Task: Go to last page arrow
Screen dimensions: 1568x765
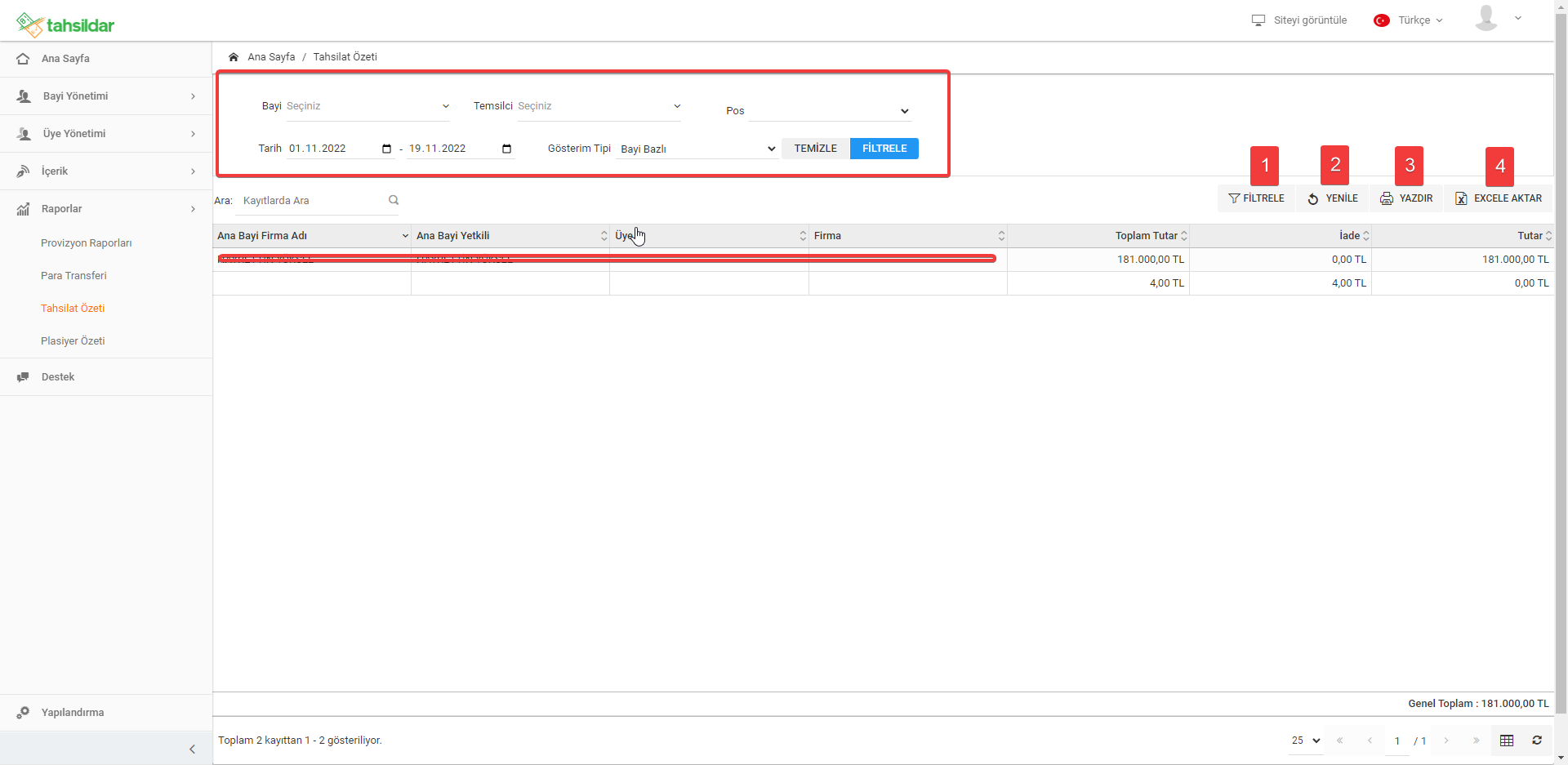Action: (1476, 741)
